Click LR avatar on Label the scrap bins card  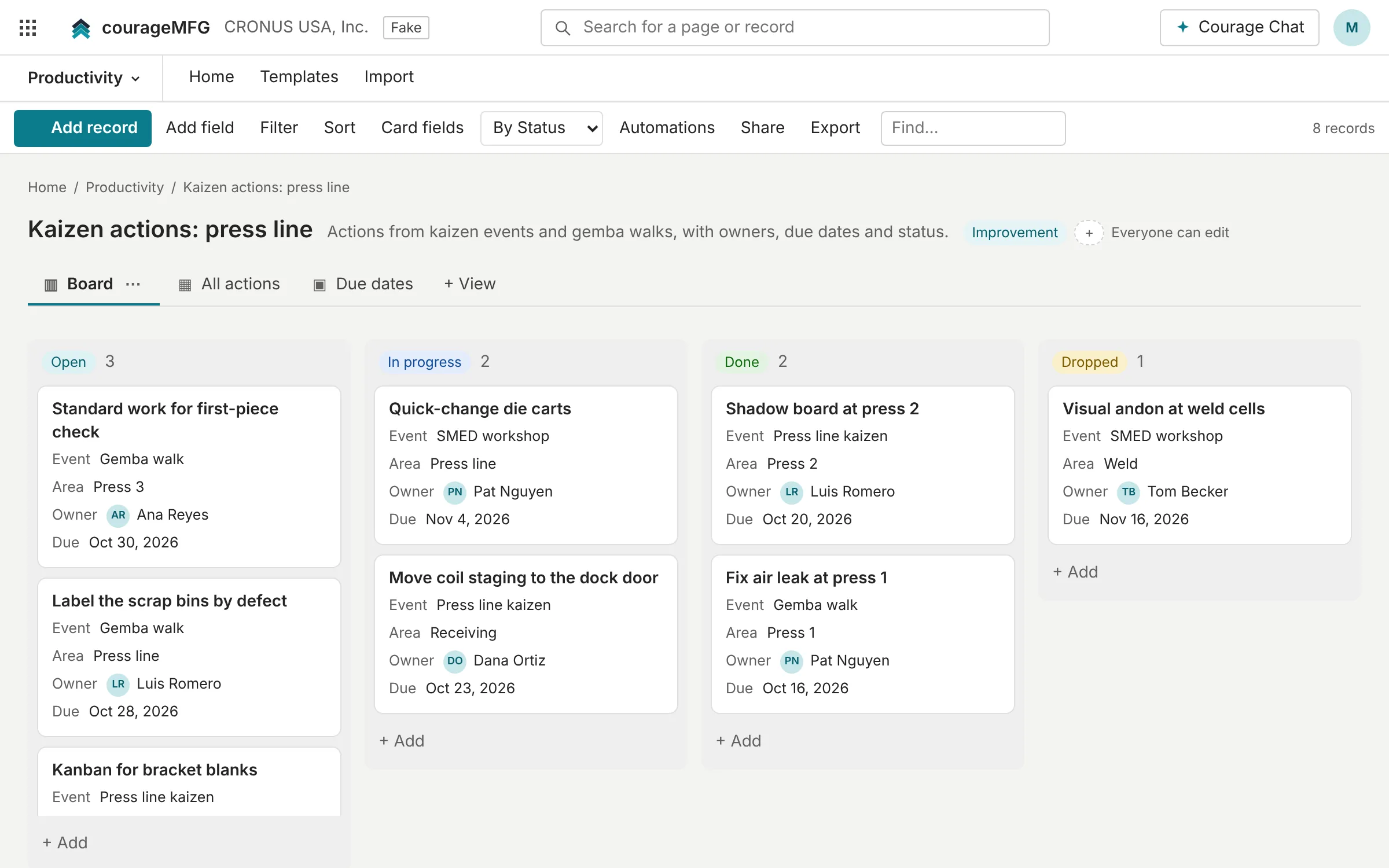tap(118, 684)
